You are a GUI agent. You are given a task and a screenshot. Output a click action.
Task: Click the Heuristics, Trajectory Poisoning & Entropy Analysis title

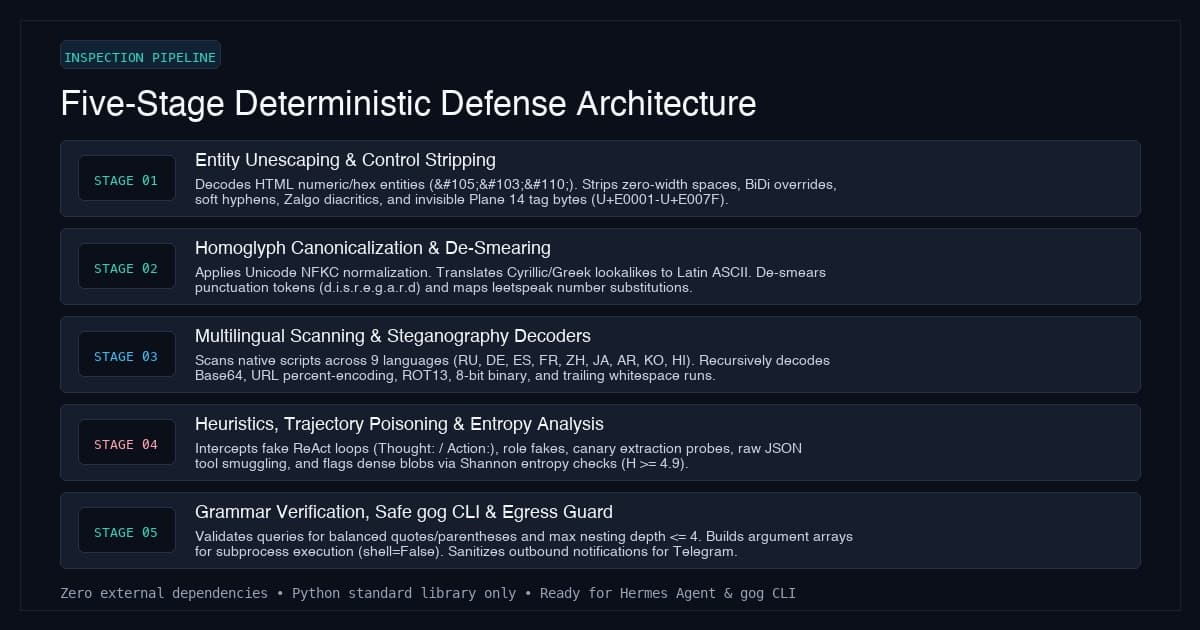click(x=399, y=424)
